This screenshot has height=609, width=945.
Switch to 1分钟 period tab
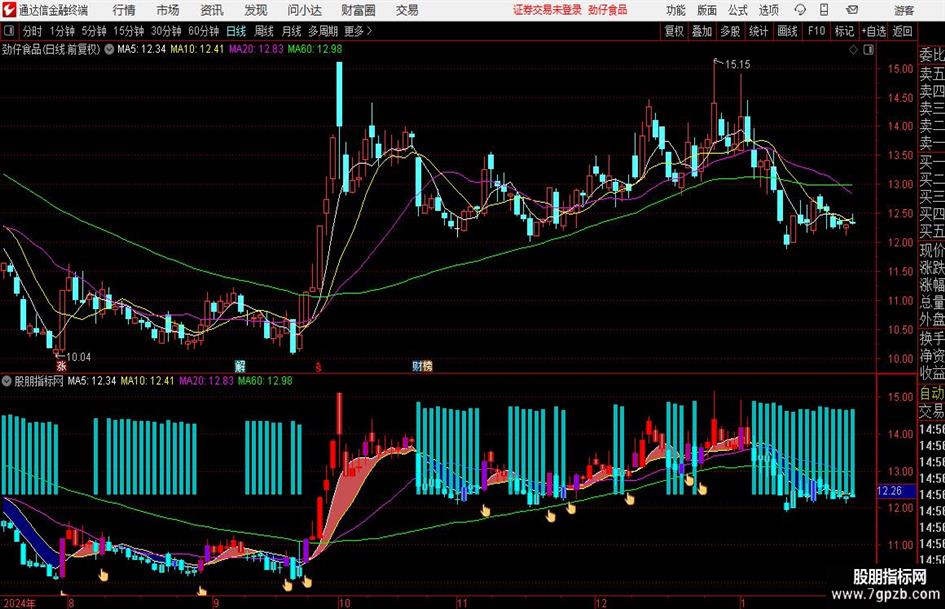(x=61, y=31)
